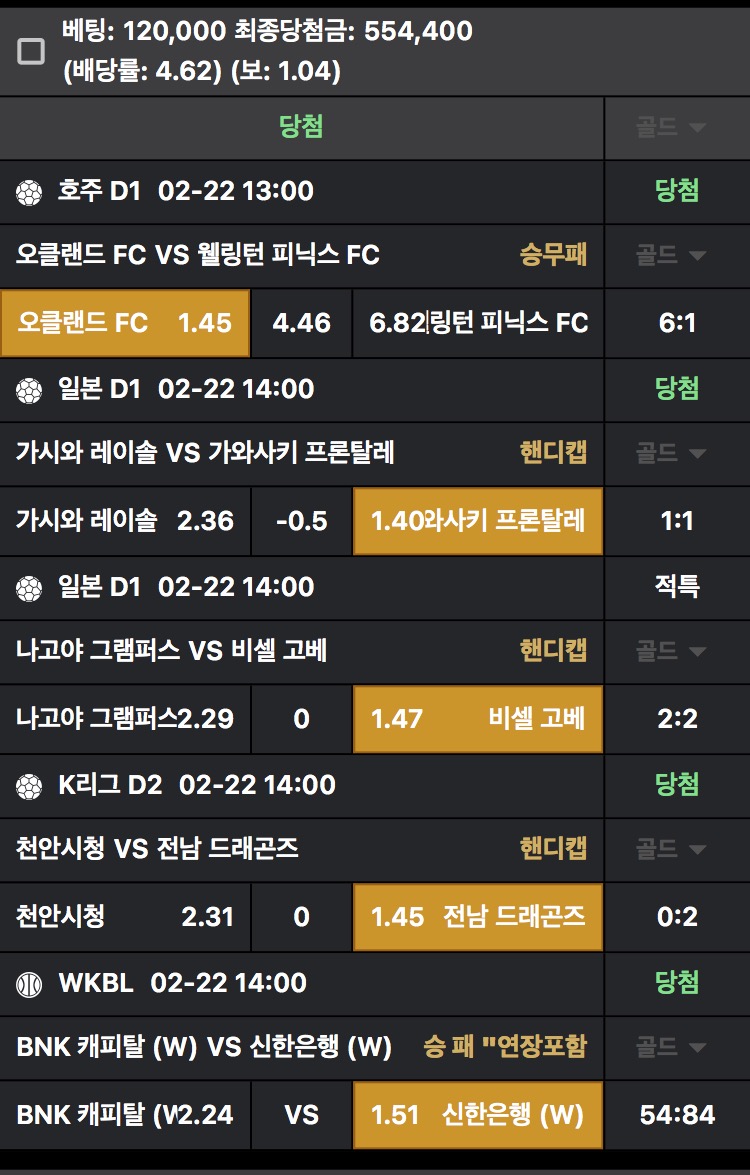The width and height of the screenshot is (750, 1175).
Task: Tick the checkbox next to the 베팅 summary
Action: tap(32, 51)
